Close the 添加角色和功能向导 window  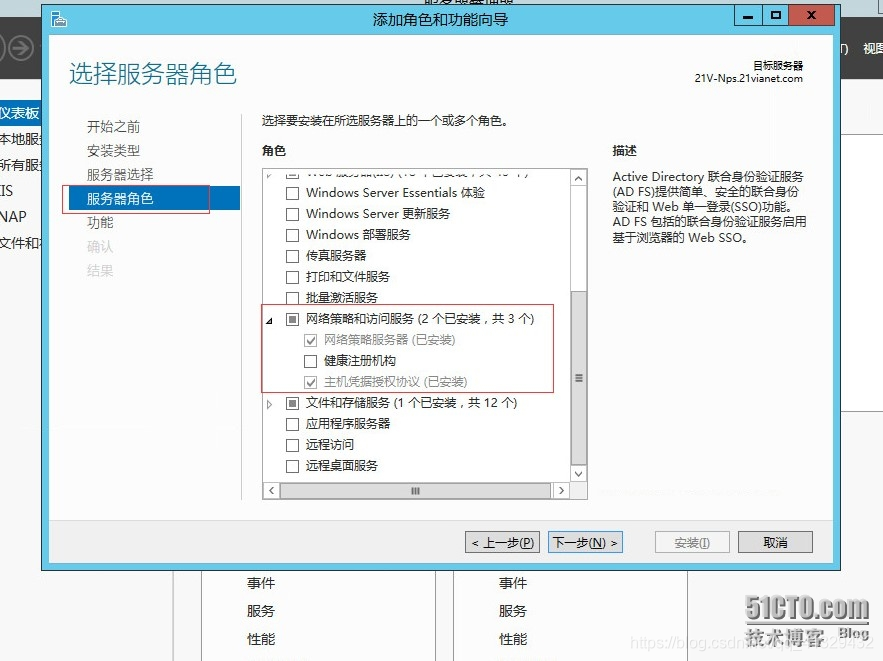tap(811, 16)
